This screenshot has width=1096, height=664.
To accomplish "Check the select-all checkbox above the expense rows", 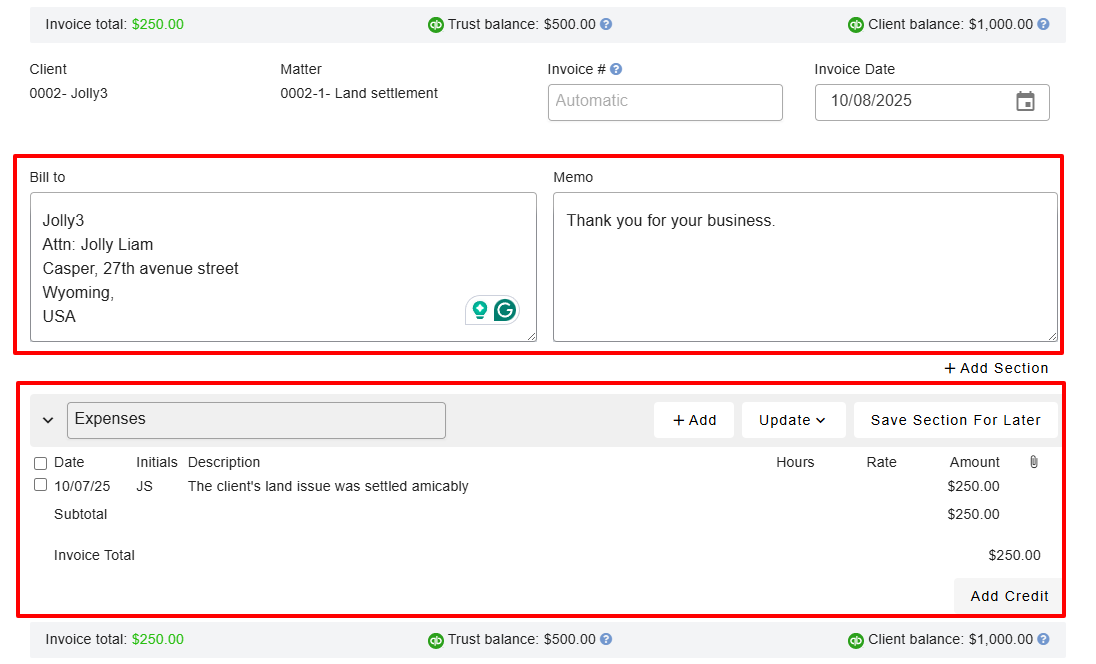I will [x=40, y=463].
